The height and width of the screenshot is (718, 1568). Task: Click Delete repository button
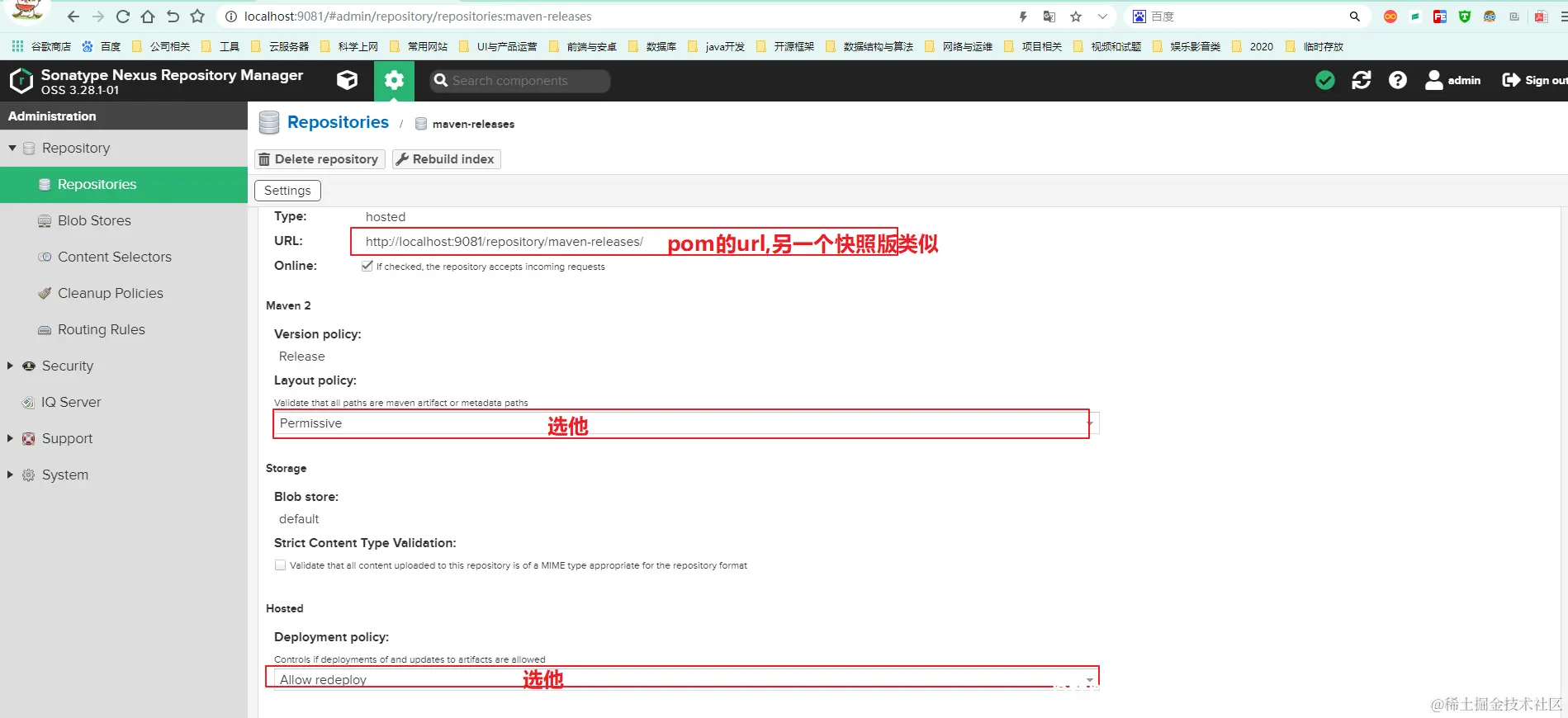(319, 159)
